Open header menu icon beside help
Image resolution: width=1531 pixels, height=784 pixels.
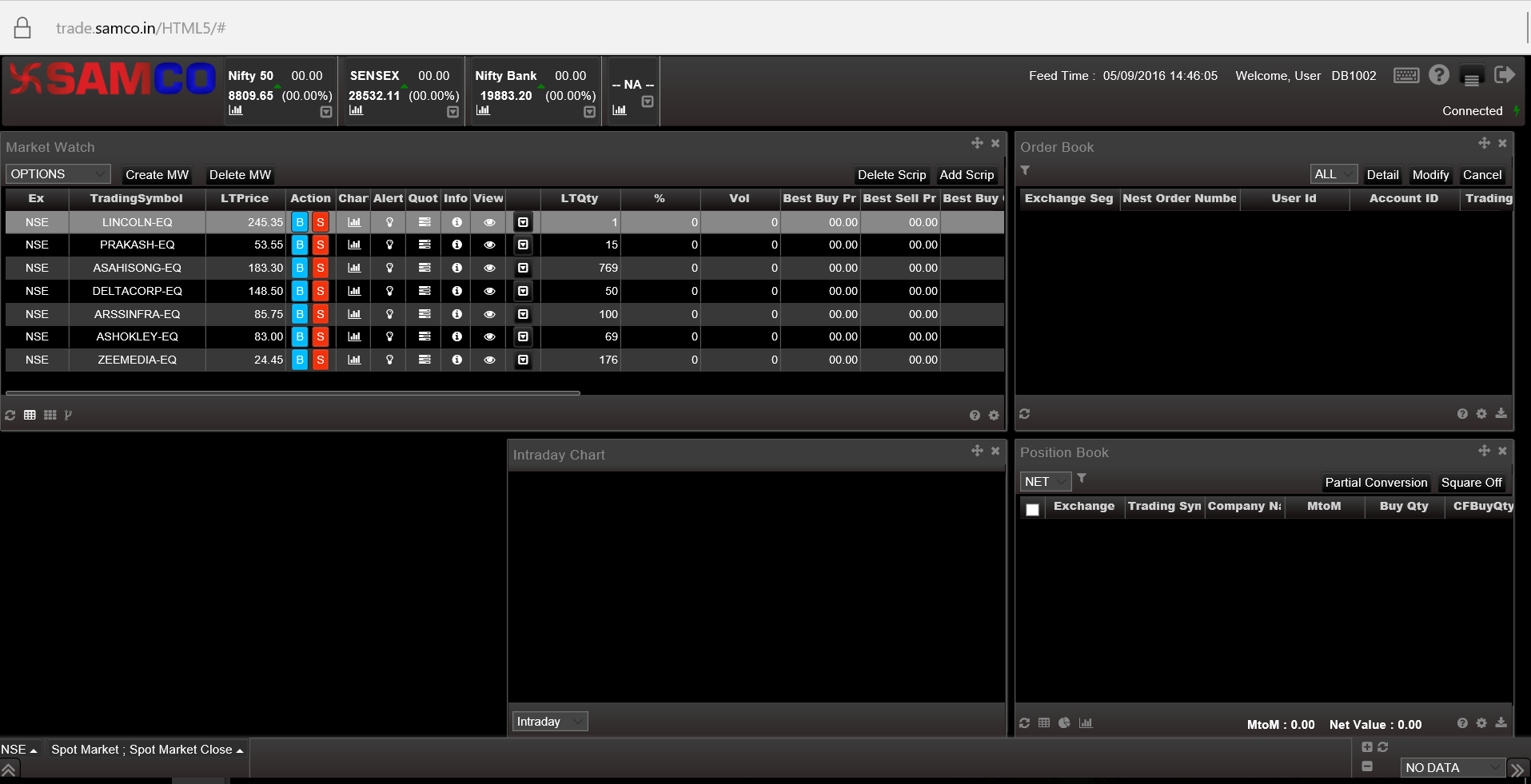[x=1472, y=77]
